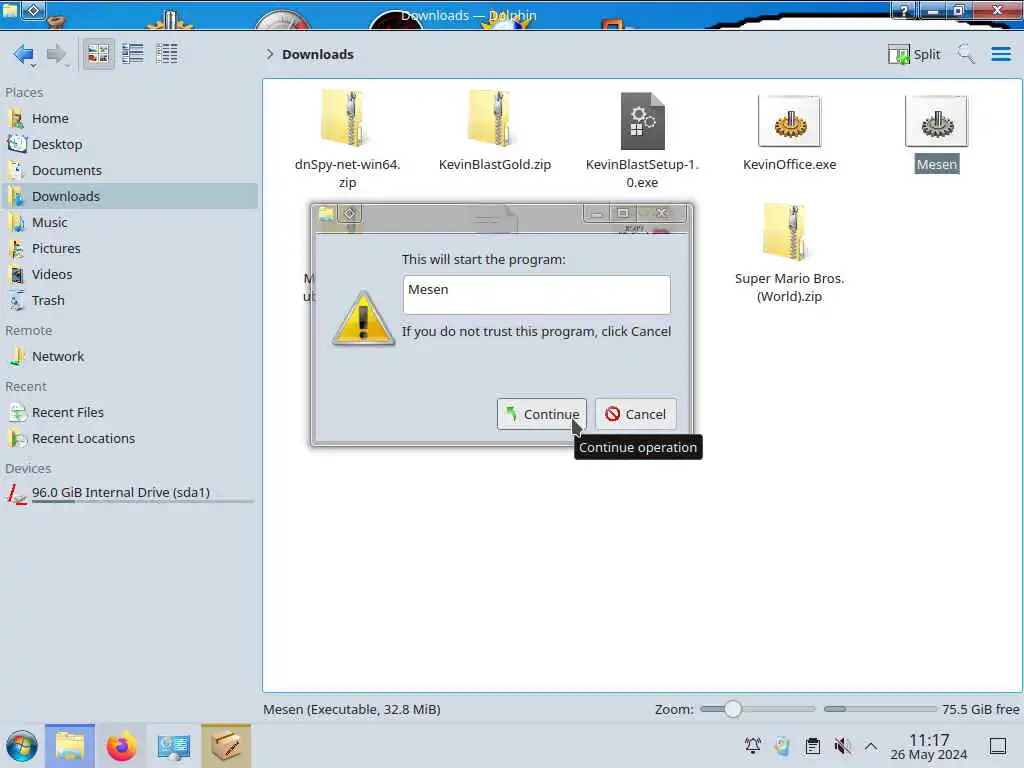Screen dimensions: 1024x768
Task: Launch Firefox from the taskbar
Action: tap(121, 746)
